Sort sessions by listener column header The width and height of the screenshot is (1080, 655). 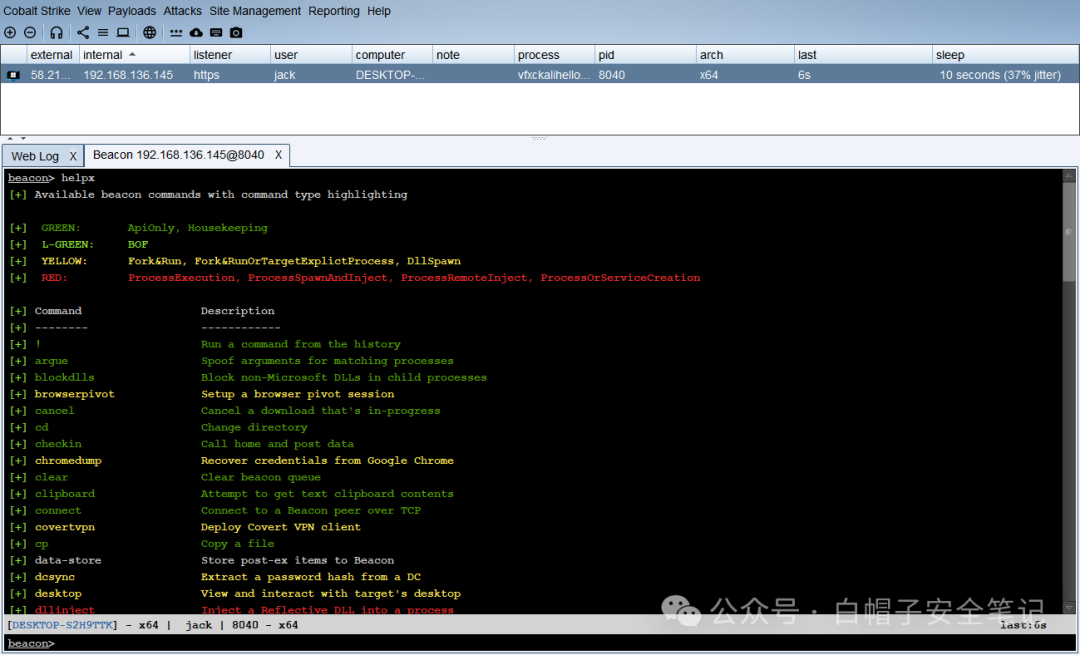click(x=230, y=55)
